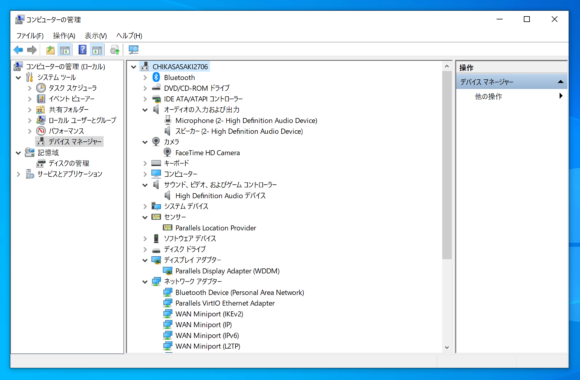Select the 記憶域 tree item
This screenshot has height=380, width=580.
(48, 152)
